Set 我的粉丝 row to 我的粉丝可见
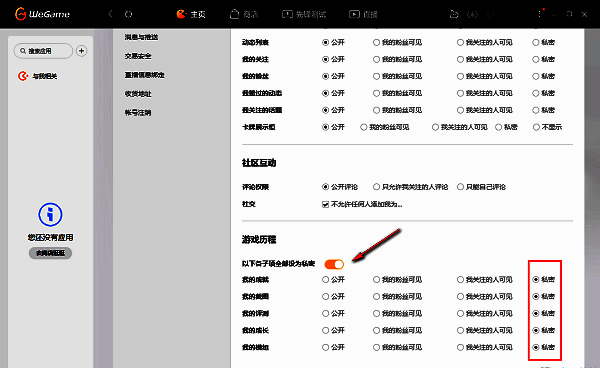Viewport: 600px width, 368px height. [377, 76]
